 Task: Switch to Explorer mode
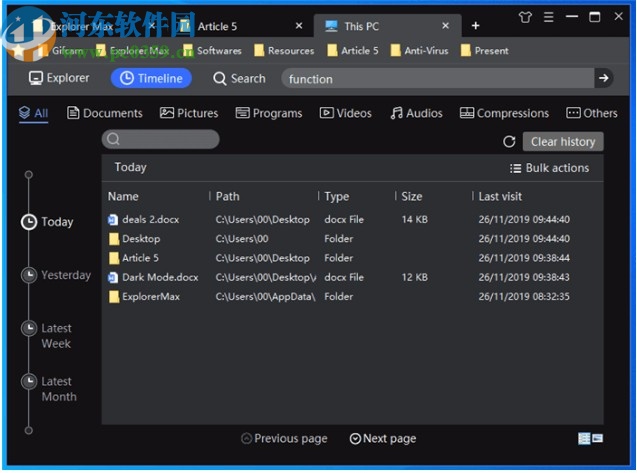[59, 78]
